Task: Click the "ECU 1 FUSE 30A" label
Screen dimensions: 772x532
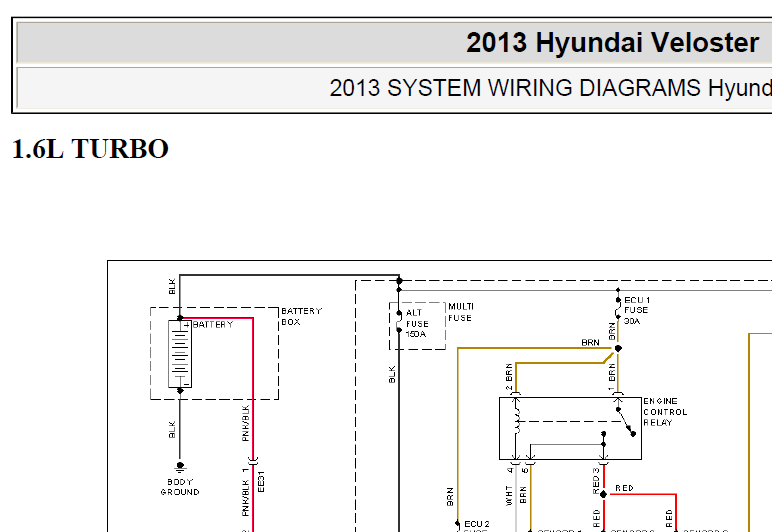Action: pyautogui.click(x=636, y=310)
